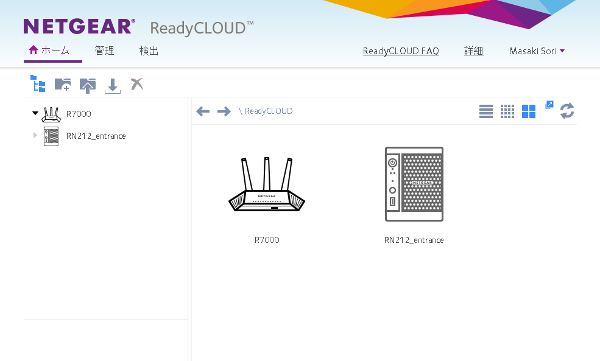Switch to small grid view
Viewport: 600px width, 361px height.
pyautogui.click(x=507, y=111)
